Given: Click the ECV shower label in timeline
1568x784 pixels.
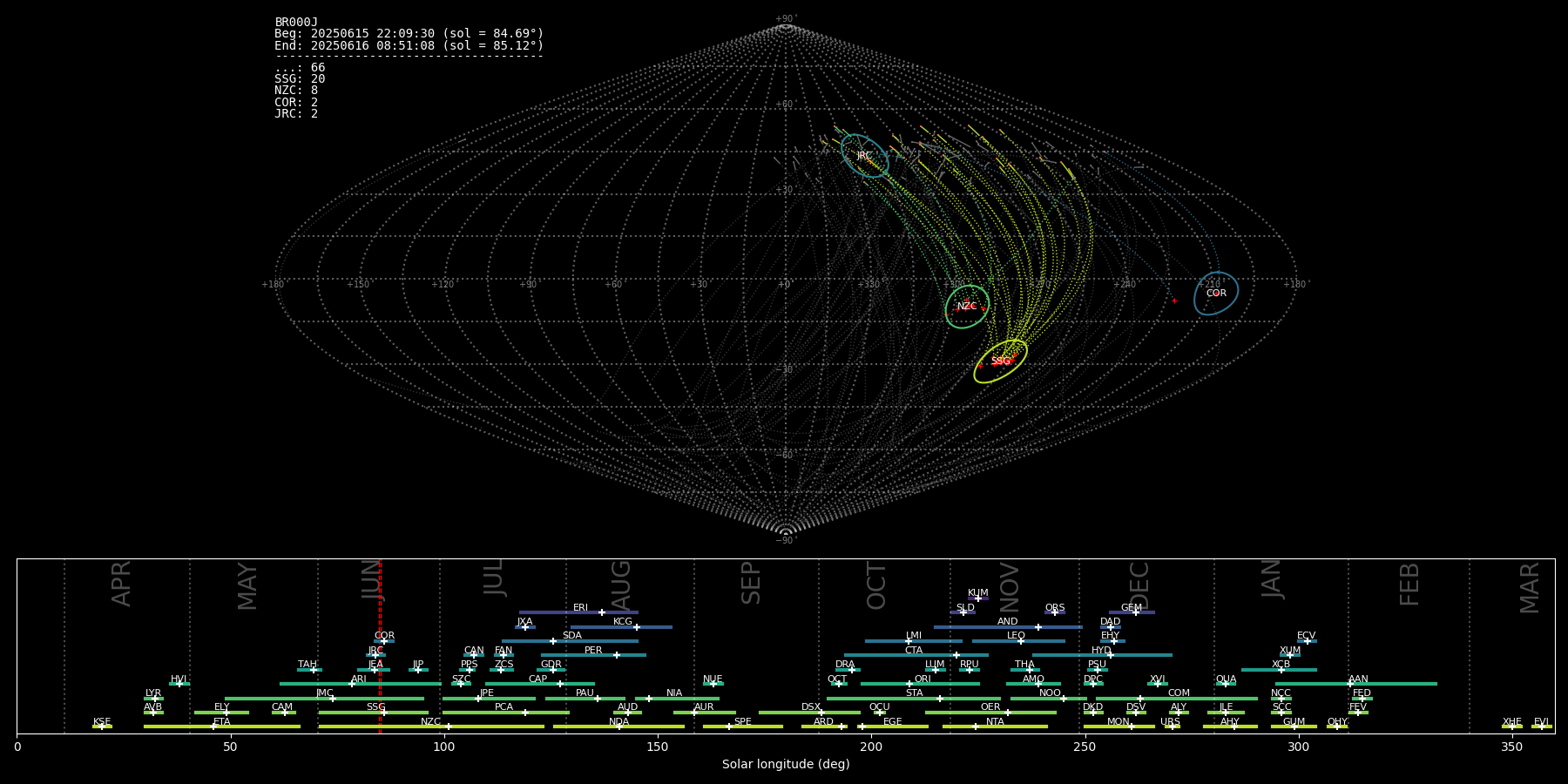Looking at the screenshot, I should pos(1306,636).
